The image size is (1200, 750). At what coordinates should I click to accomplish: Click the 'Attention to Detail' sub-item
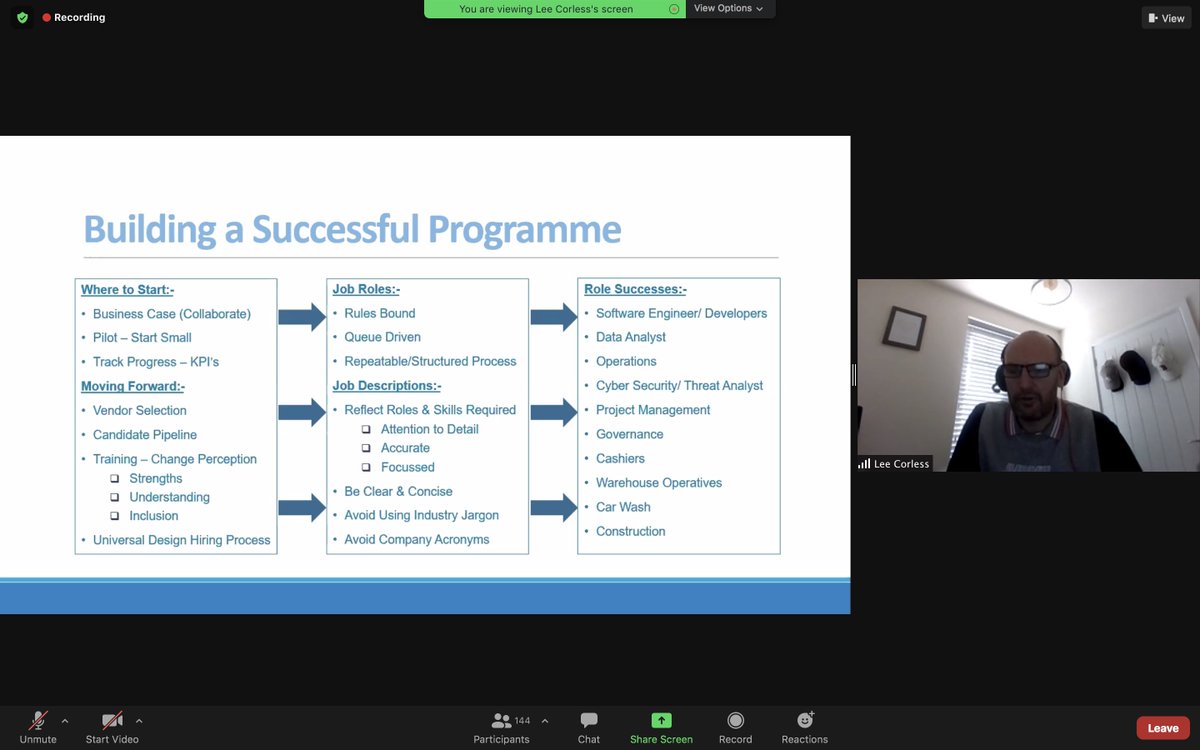coord(430,429)
